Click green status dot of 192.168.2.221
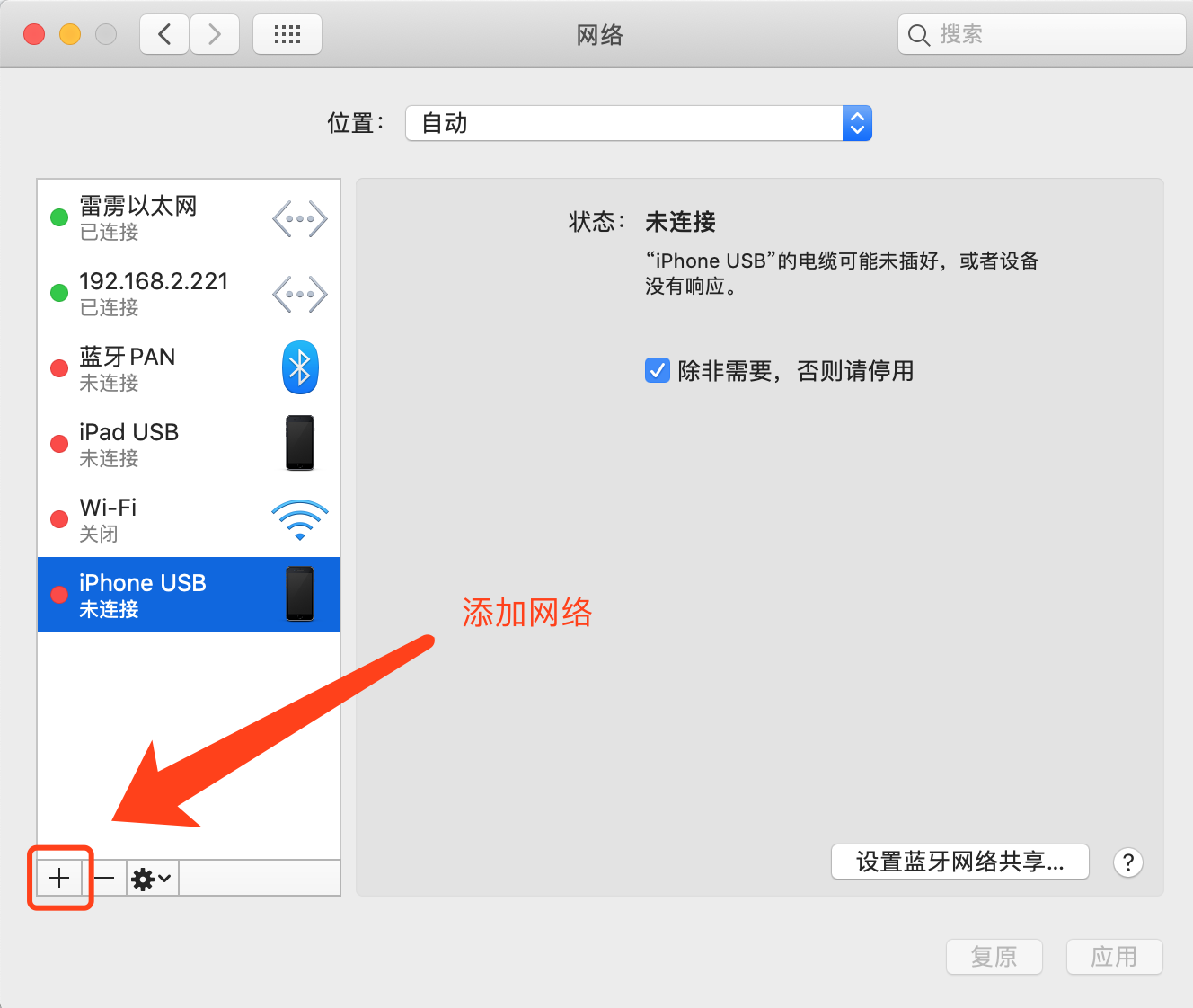 coord(59,293)
